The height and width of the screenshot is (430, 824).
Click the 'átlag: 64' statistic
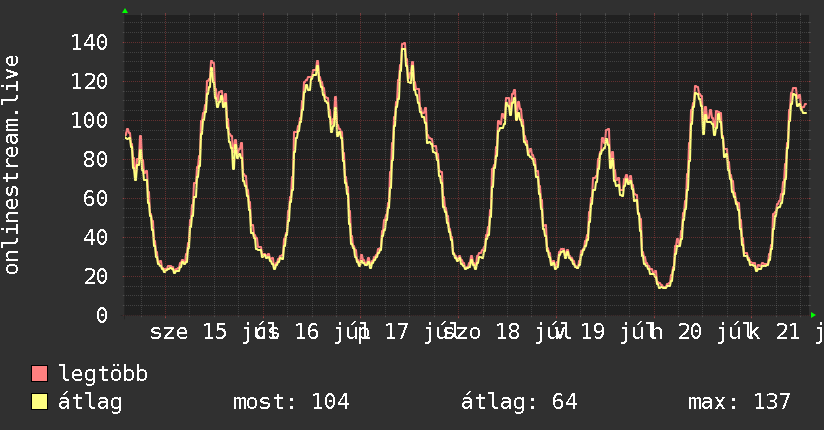point(519,402)
